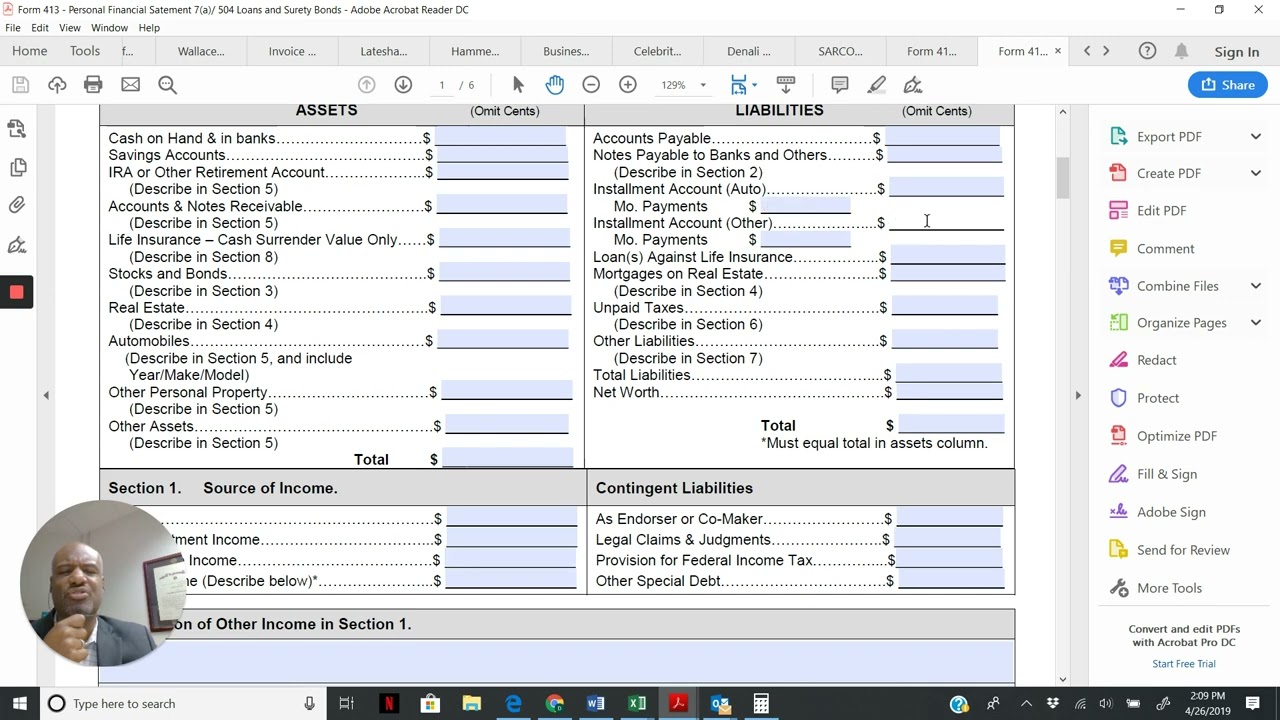Select the arrow Selection tool
This screenshot has width=1280, height=720.
518,85
